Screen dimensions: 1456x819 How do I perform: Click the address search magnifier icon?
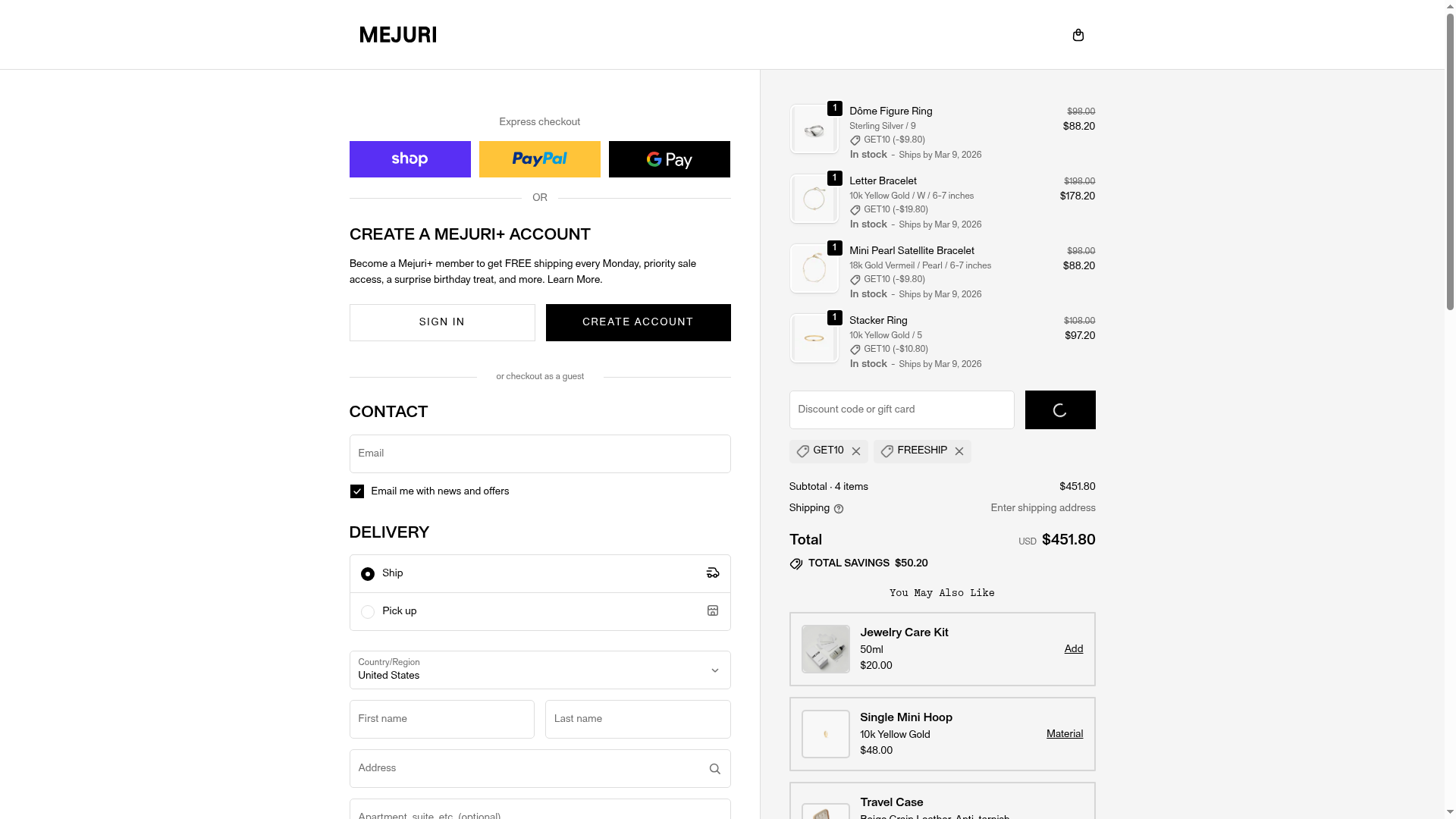coord(714,769)
